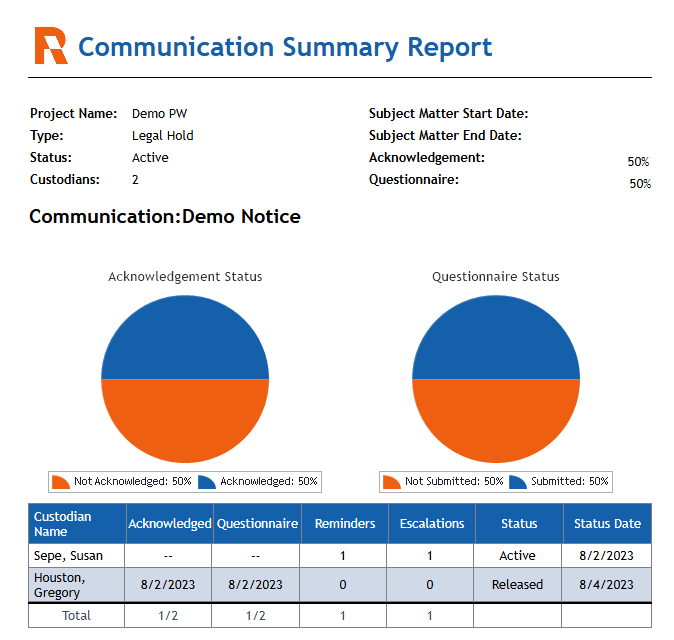The height and width of the screenshot is (640, 674).
Task: Click the Questionnaire 50% summary value
Action: (640, 184)
